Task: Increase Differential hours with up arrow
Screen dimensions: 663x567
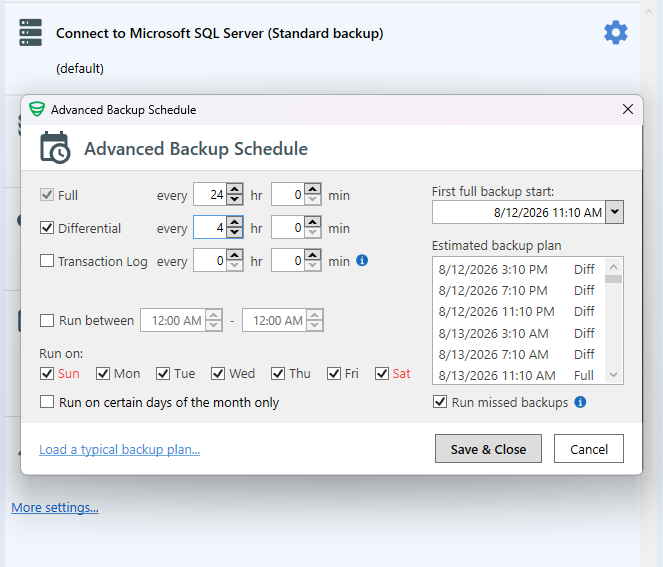Action: [x=235, y=222]
